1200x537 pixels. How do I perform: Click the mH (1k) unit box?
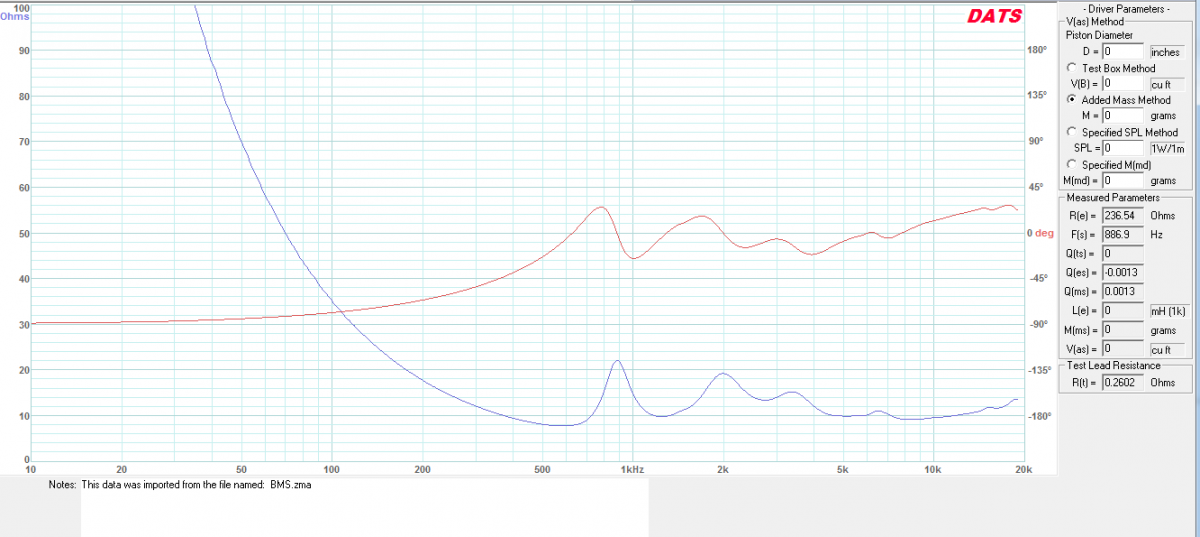1168,311
